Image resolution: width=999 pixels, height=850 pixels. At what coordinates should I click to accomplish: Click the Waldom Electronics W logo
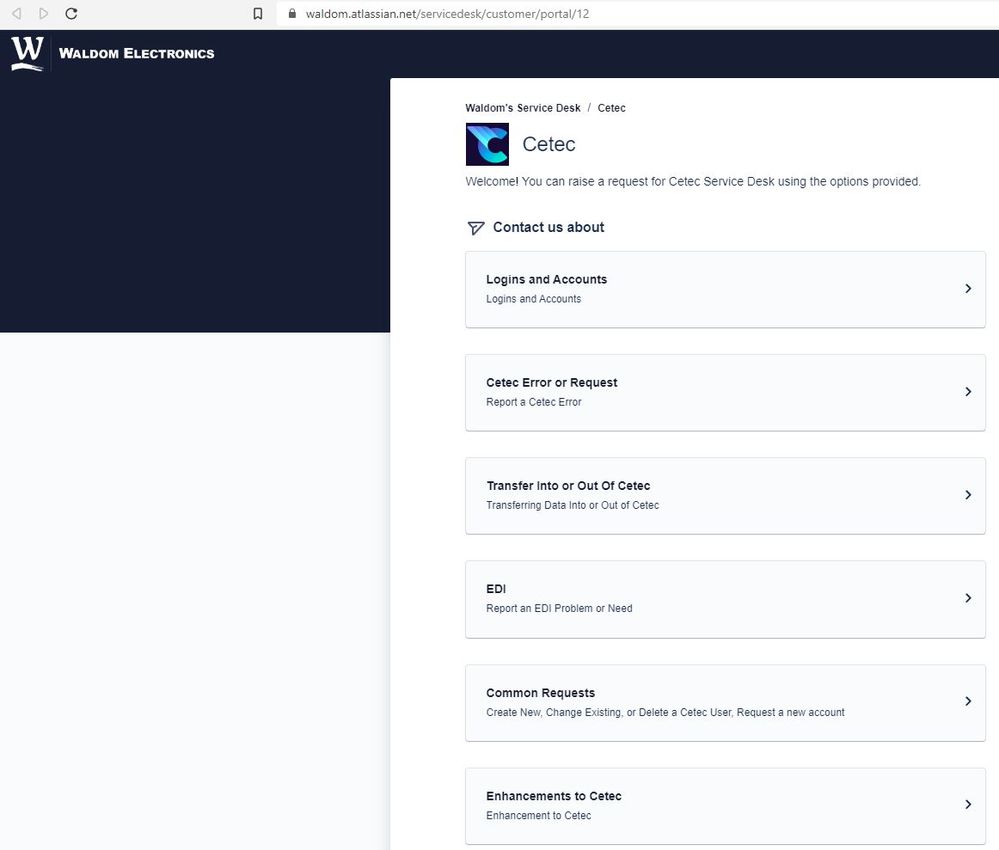coord(25,52)
